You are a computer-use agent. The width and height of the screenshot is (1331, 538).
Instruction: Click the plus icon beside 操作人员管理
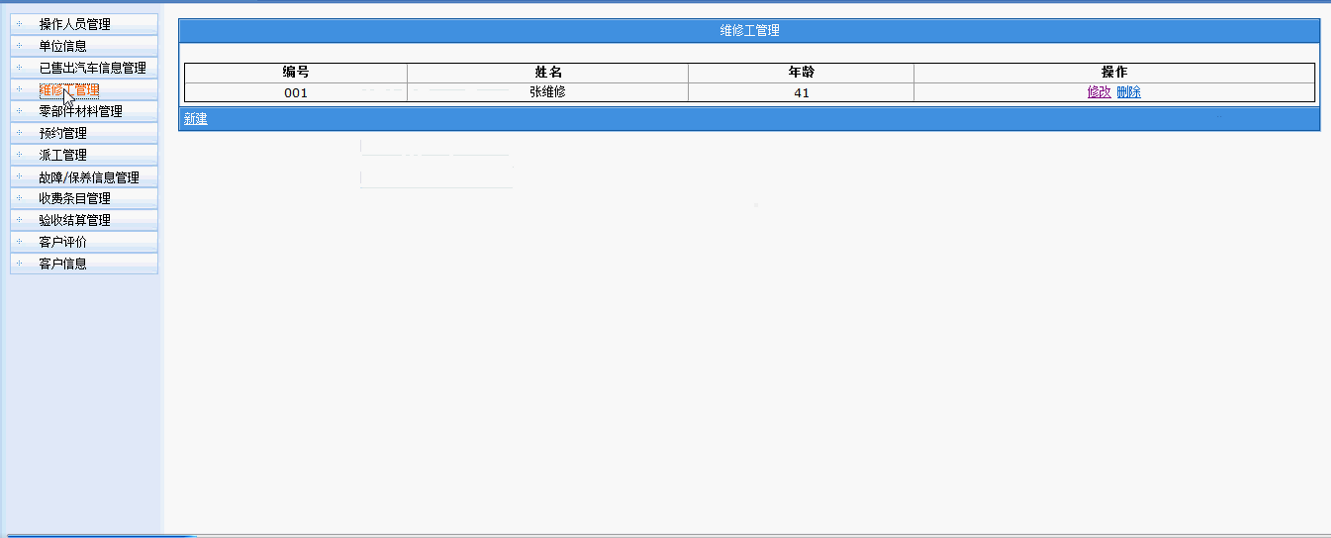coord(19,24)
